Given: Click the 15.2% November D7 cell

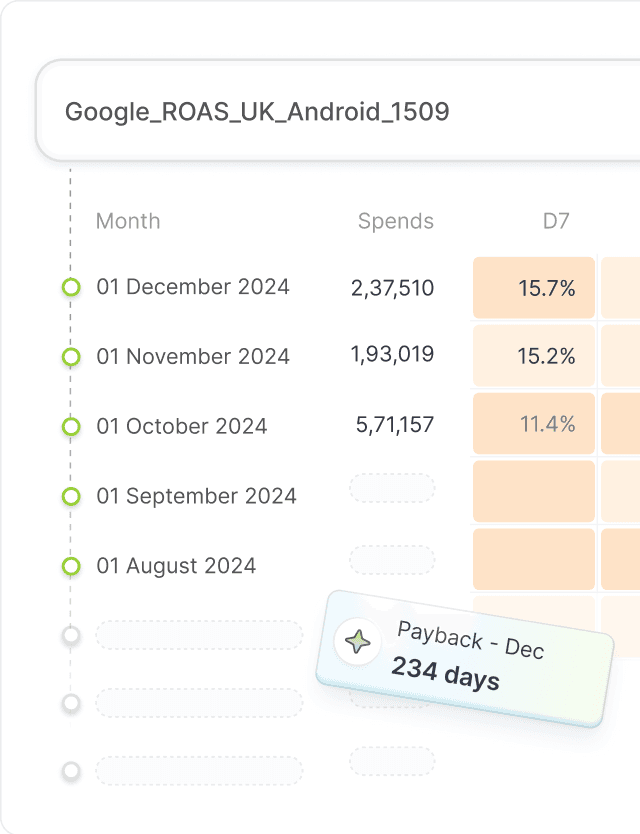Looking at the screenshot, I should pyautogui.click(x=534, y=357).
